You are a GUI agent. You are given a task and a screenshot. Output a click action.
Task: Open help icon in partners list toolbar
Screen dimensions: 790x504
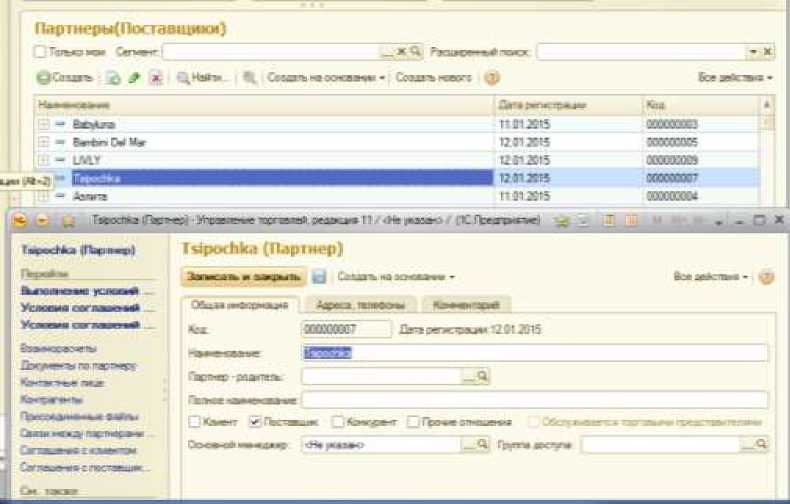[492, 78]
